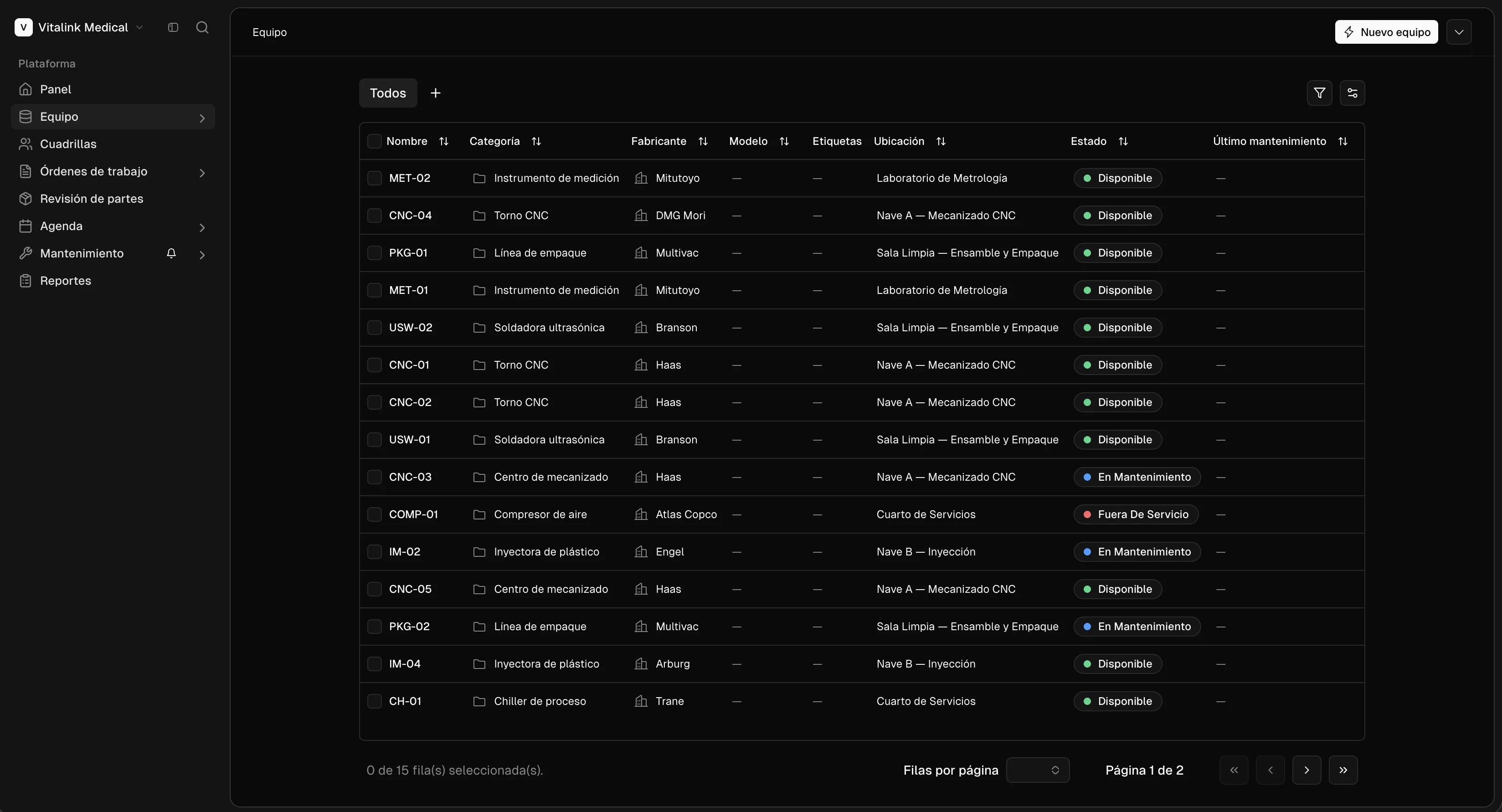Expand the Equipo sidebar chevron
Screen dimensions: 1502x812
click(202, 118)
